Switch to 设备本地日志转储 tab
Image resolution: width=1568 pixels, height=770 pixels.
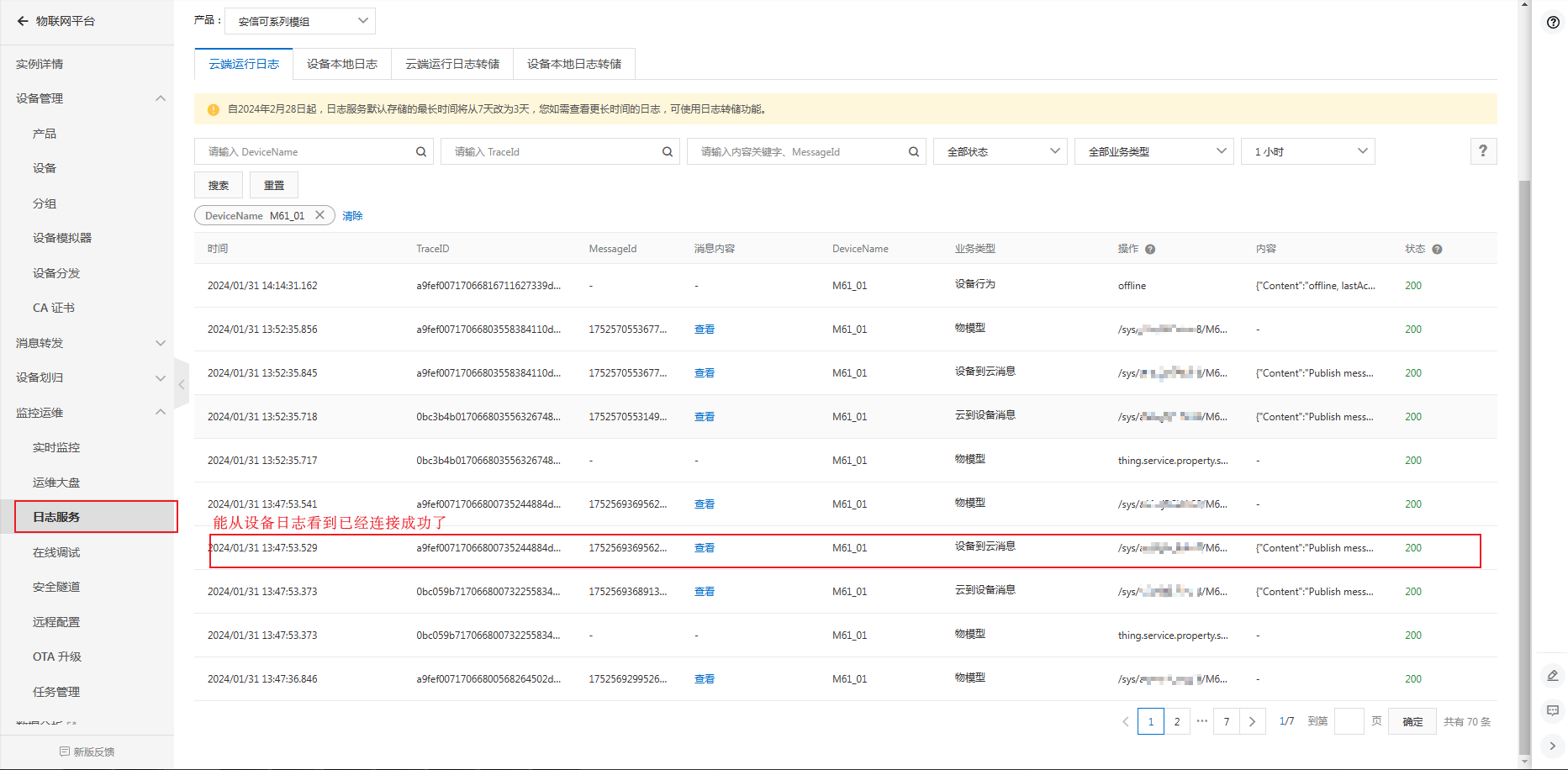574,64
